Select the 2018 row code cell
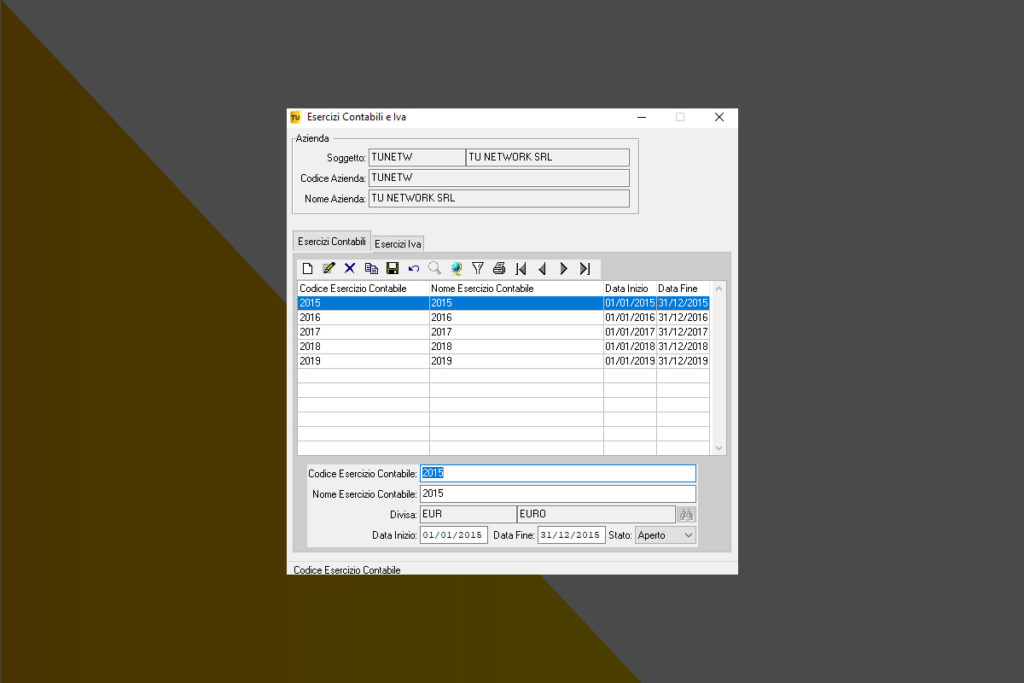Image resolution: width=1024 pixels, height=683 pixels. coord(363,346)
